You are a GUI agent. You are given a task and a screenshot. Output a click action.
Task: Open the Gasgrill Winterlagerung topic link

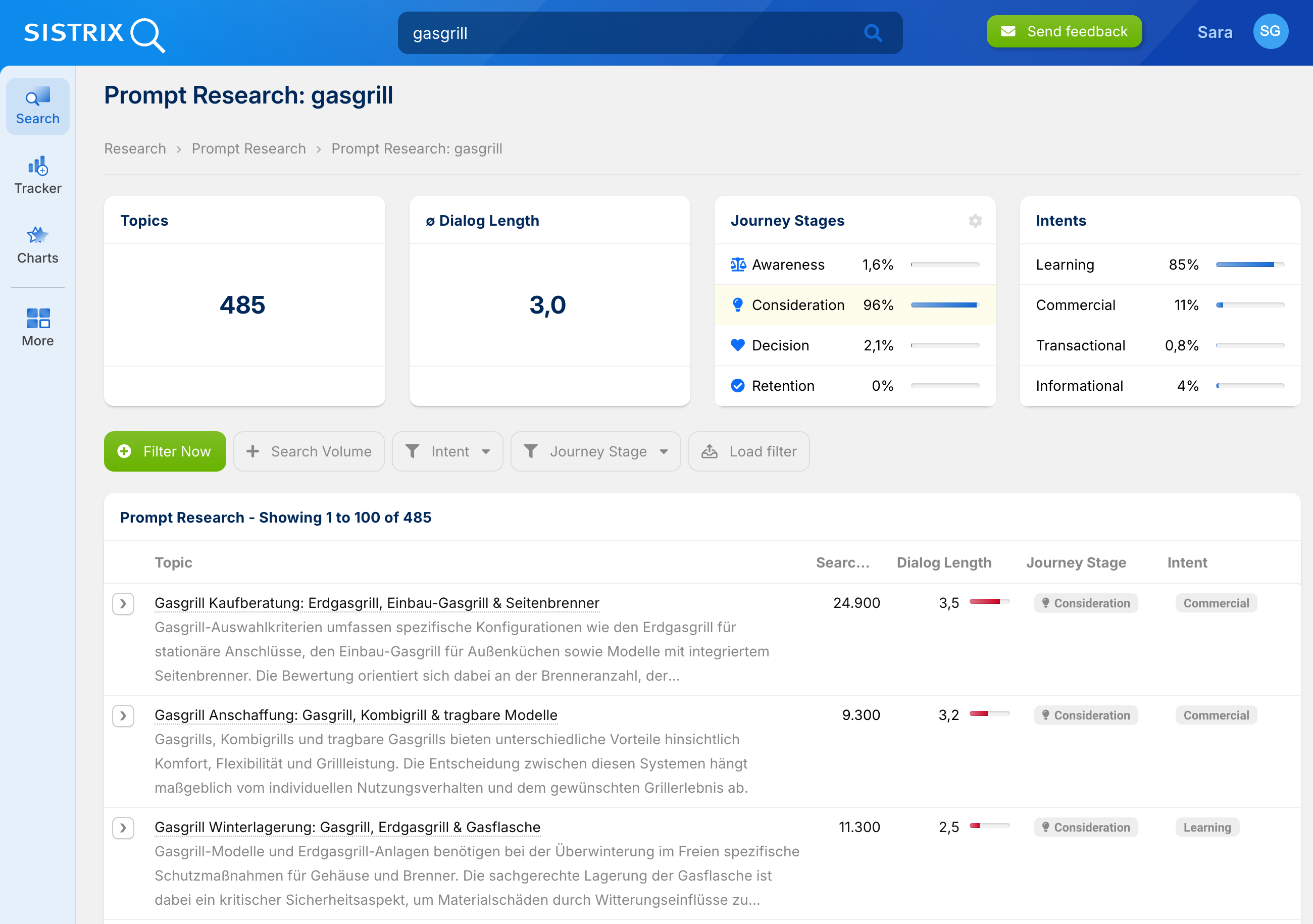coord(347,827)
